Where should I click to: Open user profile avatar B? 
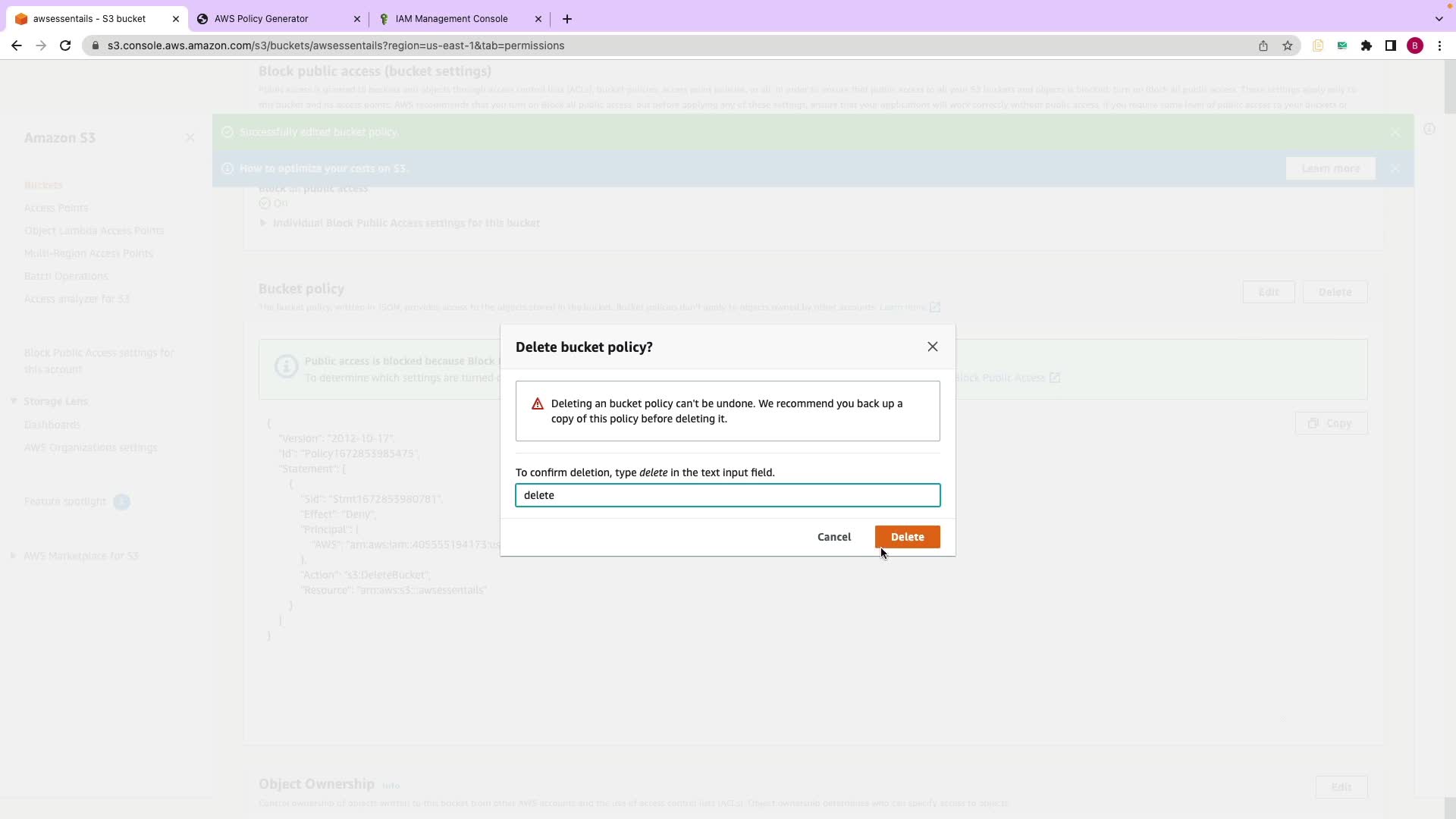[1415, 45]
